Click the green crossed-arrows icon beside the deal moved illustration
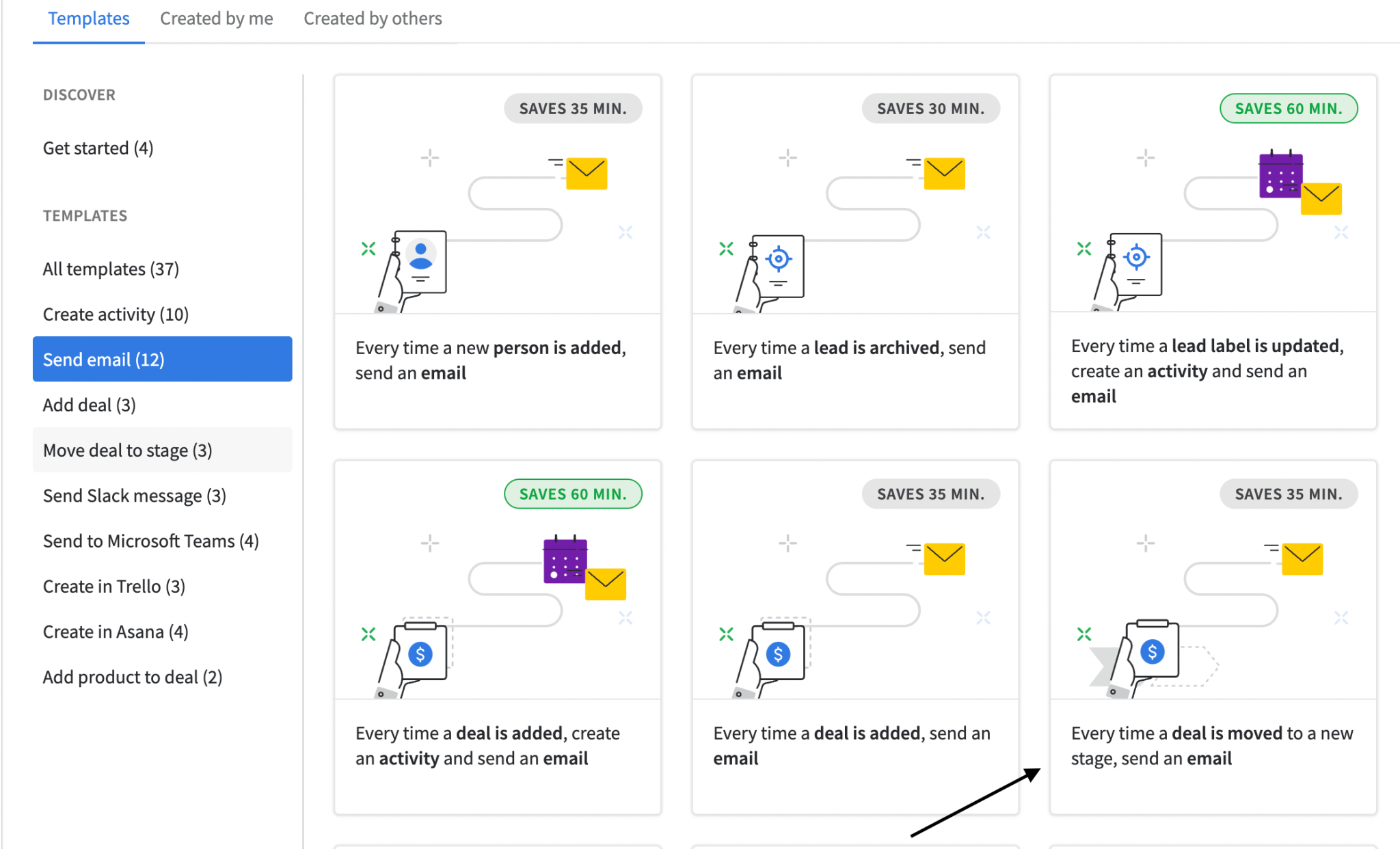1400x849 pixels. [x=1083, y=634]
